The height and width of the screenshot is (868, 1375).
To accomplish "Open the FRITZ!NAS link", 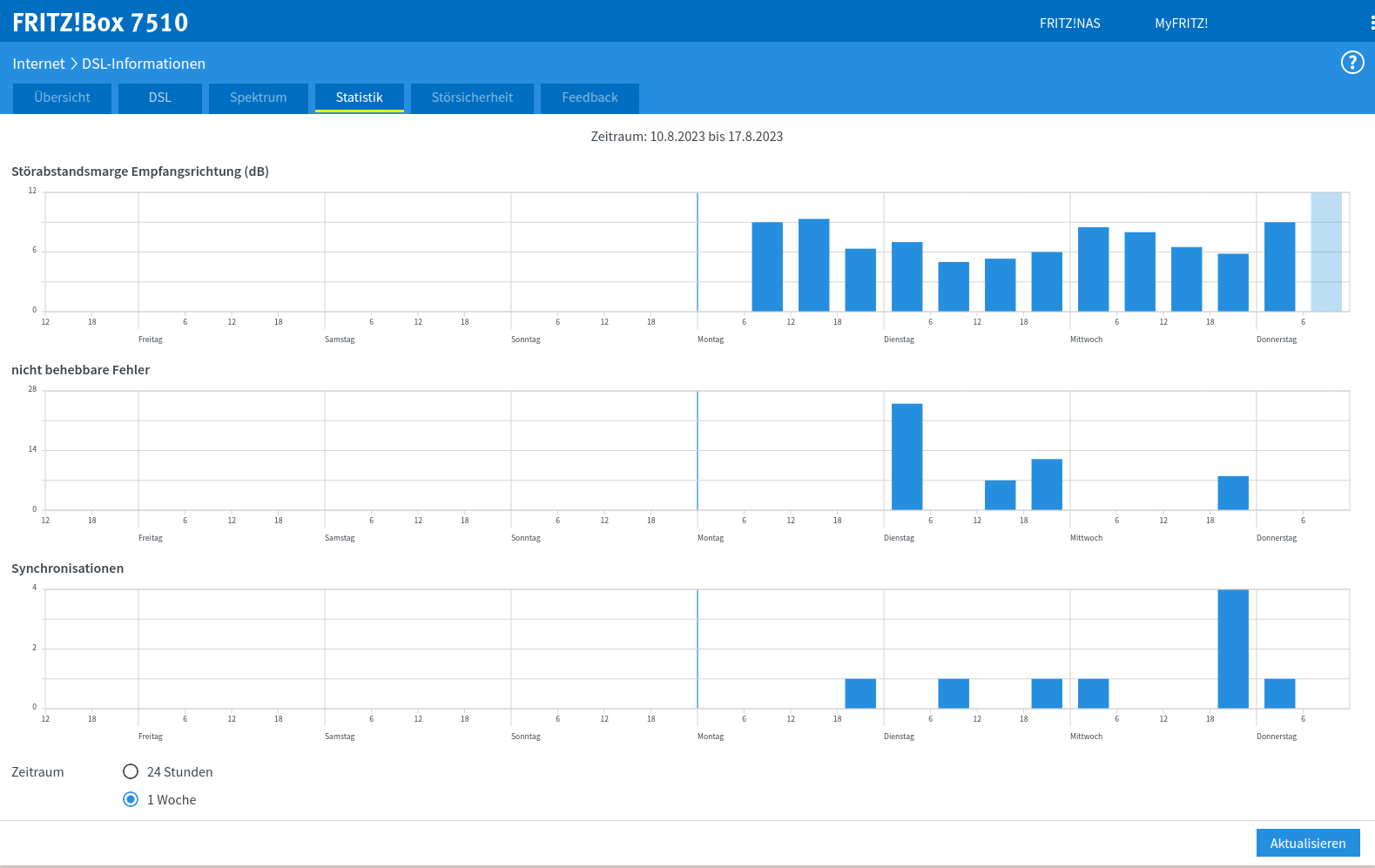I will [x=1069, y=24].
